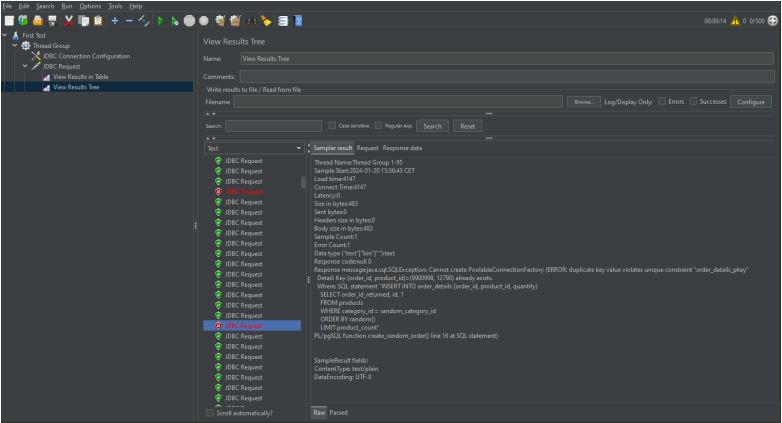
Task: Switch to the Response data tab
Action: coord(403,148)
